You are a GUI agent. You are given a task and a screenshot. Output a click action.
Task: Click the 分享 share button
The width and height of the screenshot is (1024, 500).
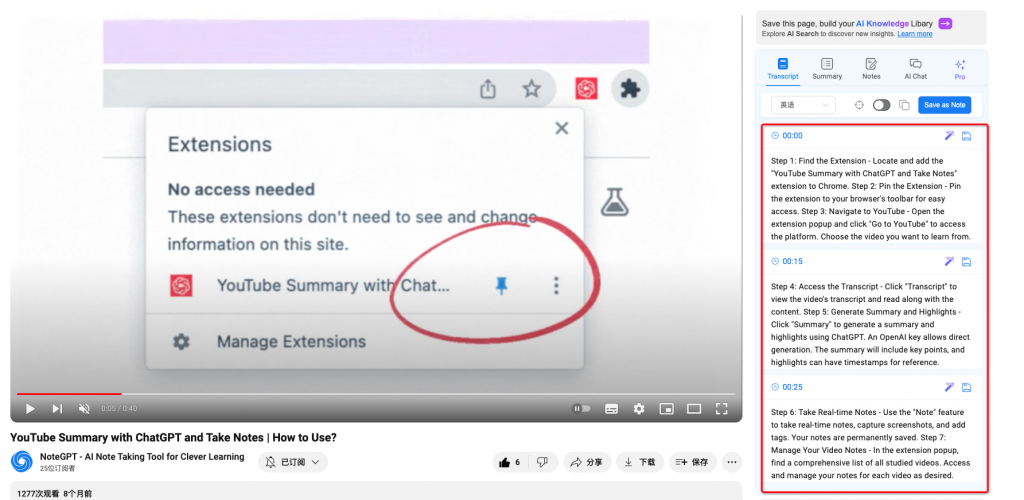[587, 462]
